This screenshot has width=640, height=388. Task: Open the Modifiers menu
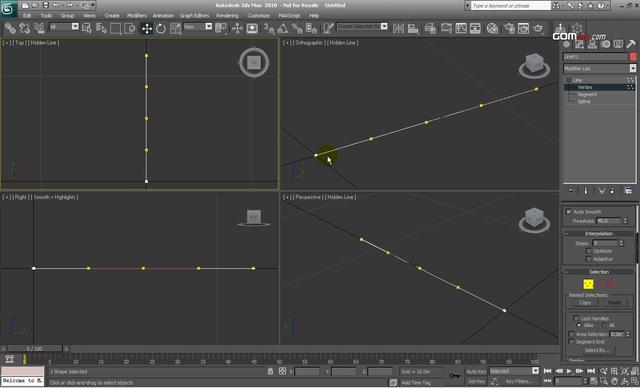tap(137, 16)
